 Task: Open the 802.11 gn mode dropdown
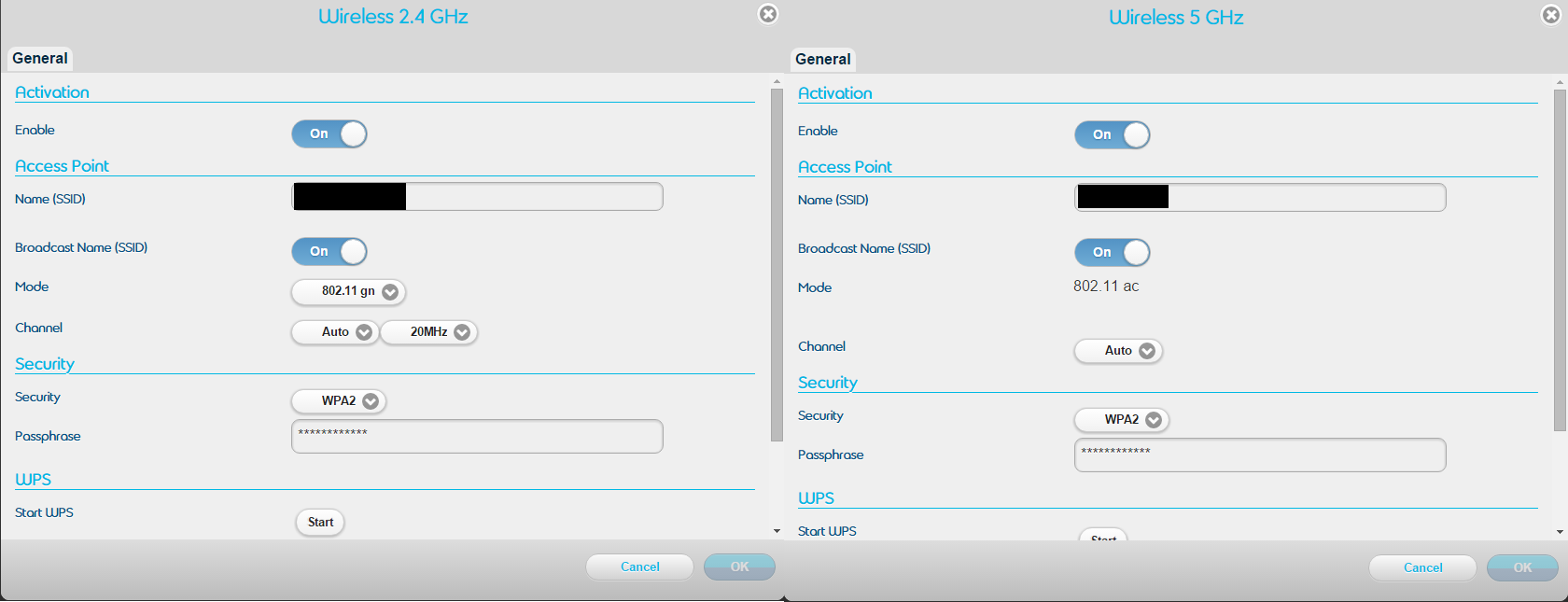point(348,291)
